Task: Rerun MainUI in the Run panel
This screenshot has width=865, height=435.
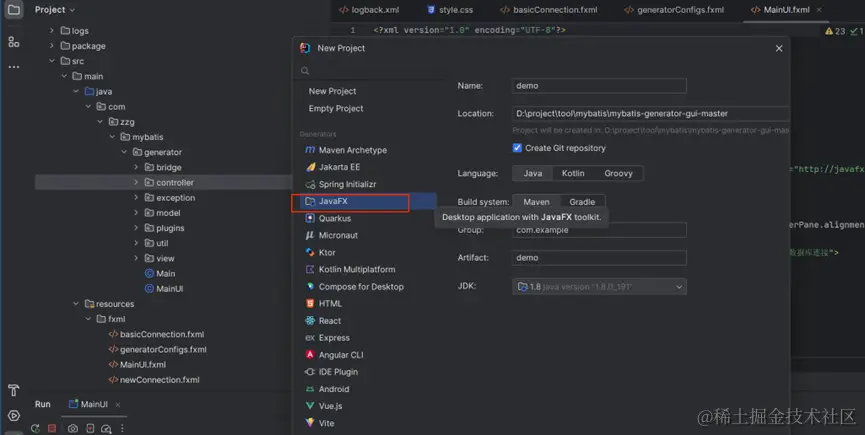Action: (35, 428)
